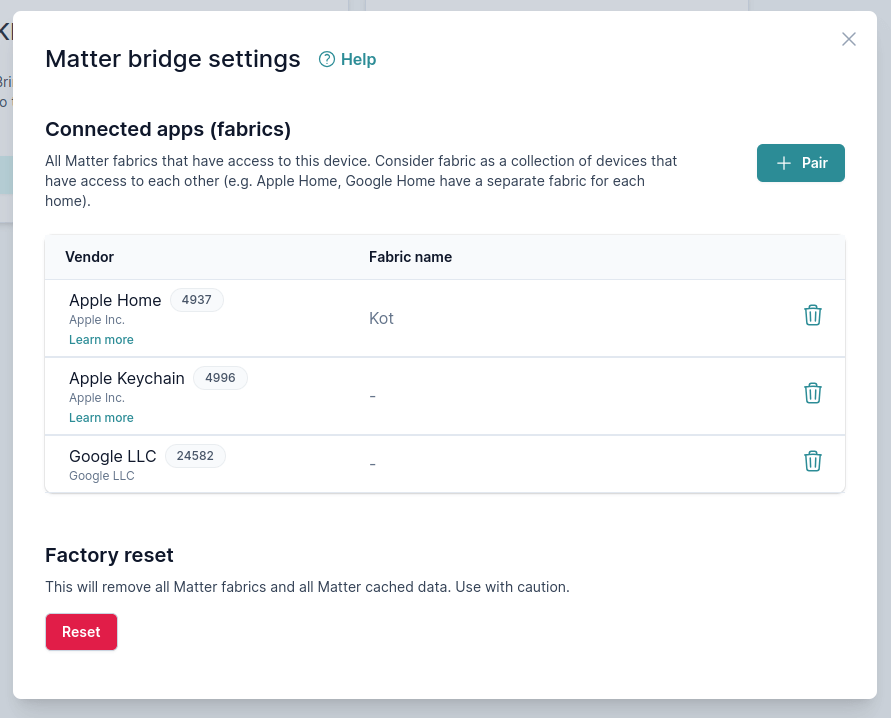Open Learn more under Apple Keychain
This screenshot has width=891, height=718.
pyautogui.click(x=101, y=418)
